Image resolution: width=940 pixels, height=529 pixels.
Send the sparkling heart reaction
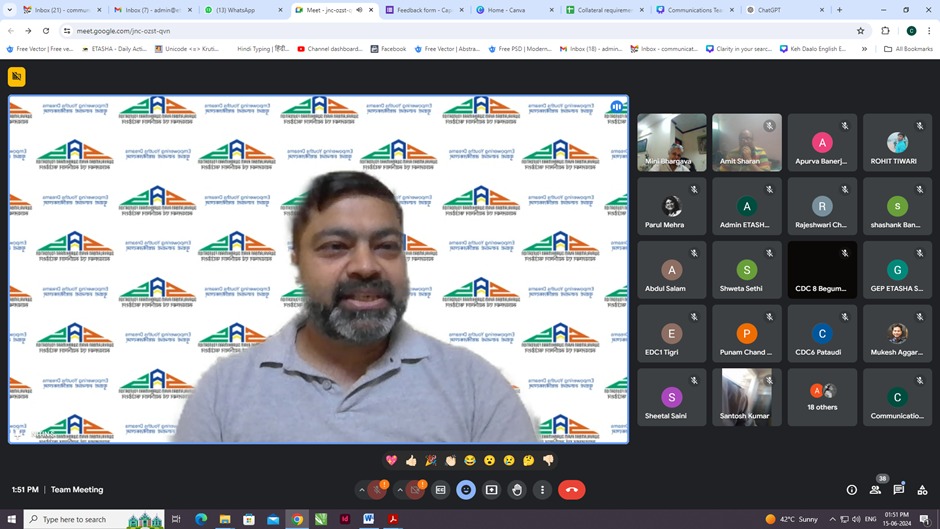(x=391, y=460)
